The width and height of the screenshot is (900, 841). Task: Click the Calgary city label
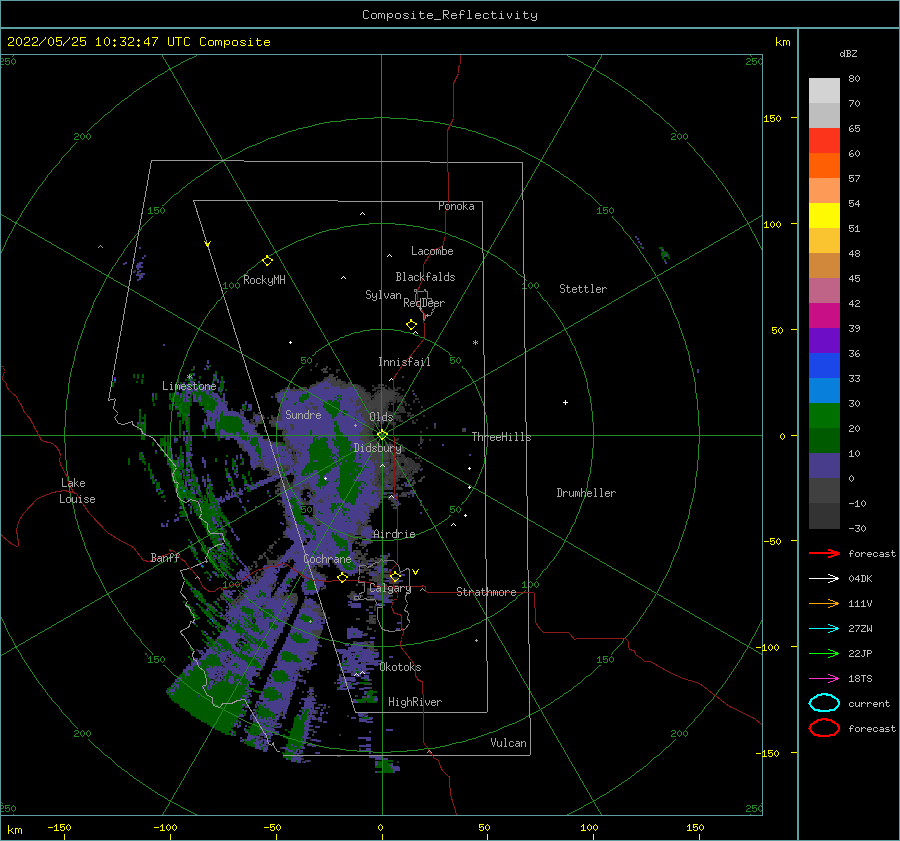pyautogui.click(x=390, y=588)
